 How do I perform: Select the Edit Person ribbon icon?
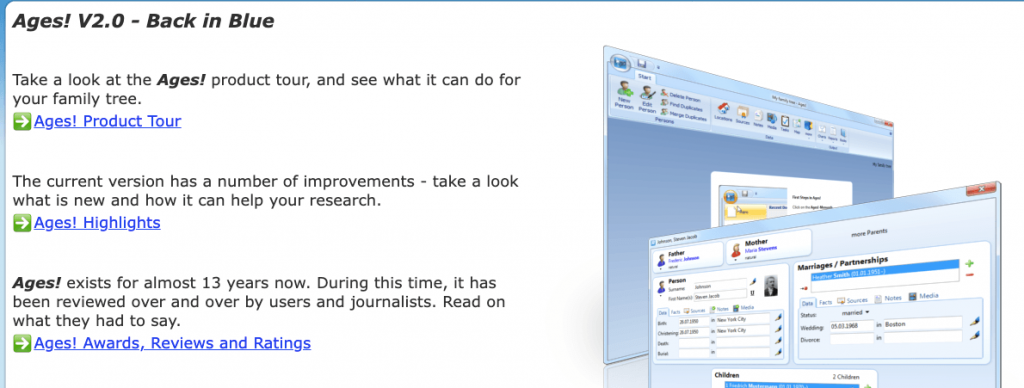pos(647,100)
